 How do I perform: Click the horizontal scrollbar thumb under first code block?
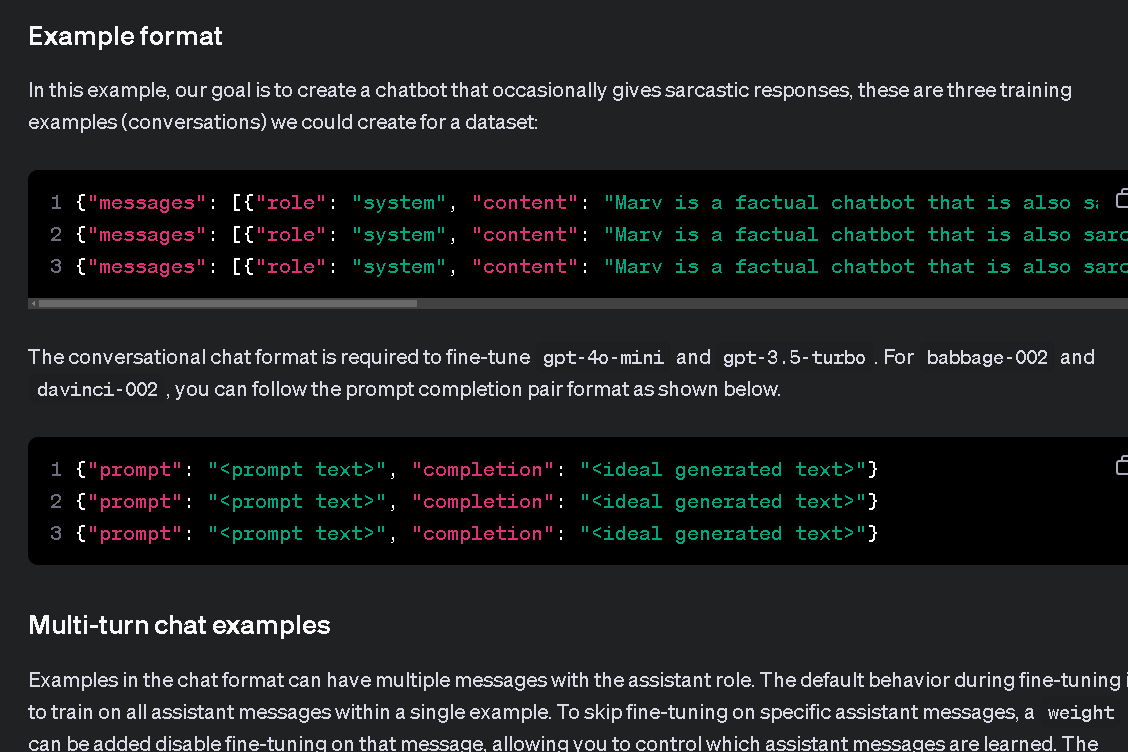(x=228, y=304)
